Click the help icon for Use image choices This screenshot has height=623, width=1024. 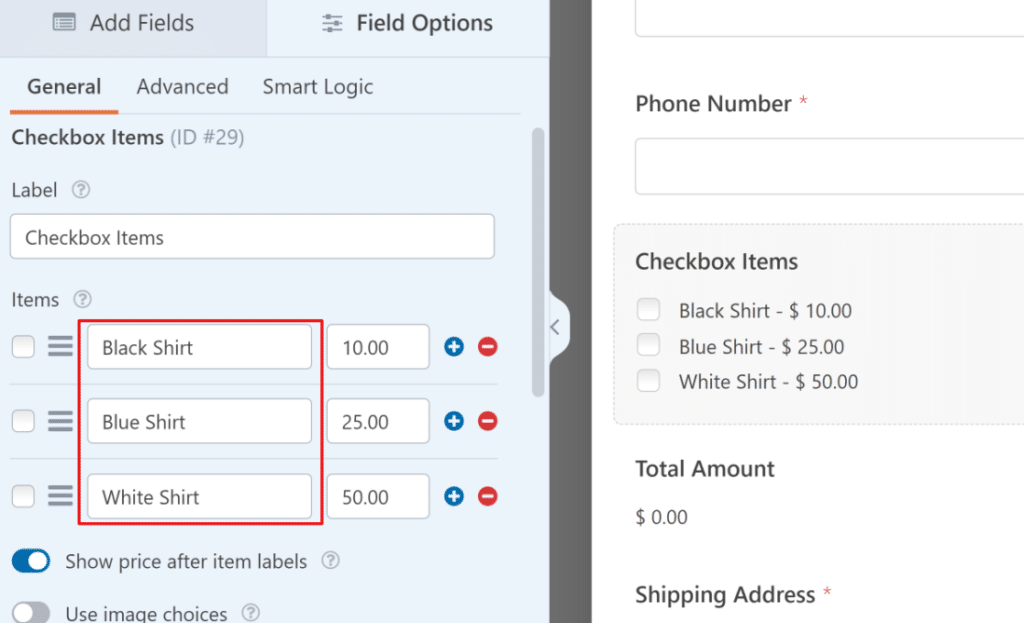pyautogui.click(x=250, y=612)
